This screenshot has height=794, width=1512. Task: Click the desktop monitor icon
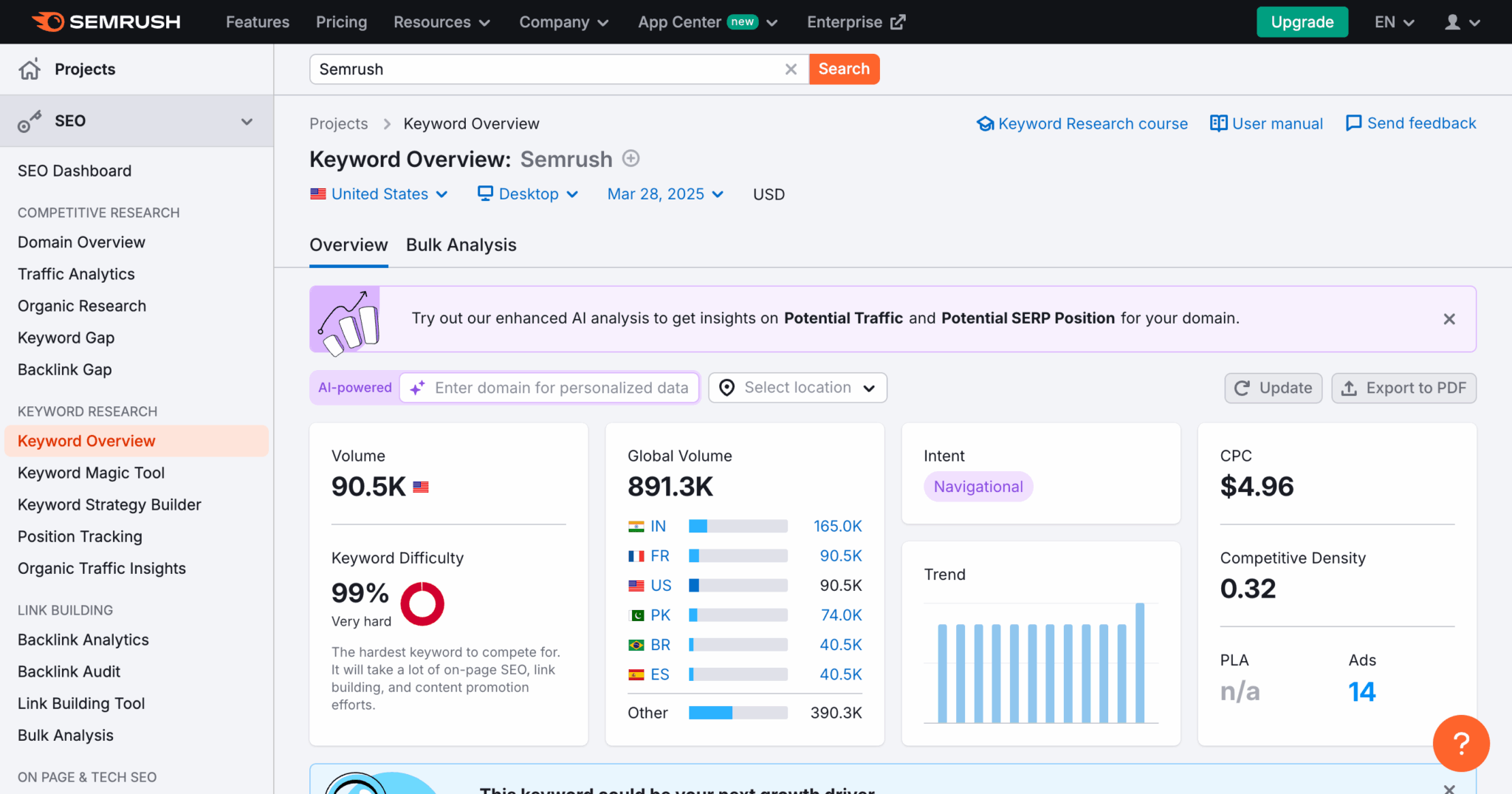pyautogui.click(x=485, y=194)
